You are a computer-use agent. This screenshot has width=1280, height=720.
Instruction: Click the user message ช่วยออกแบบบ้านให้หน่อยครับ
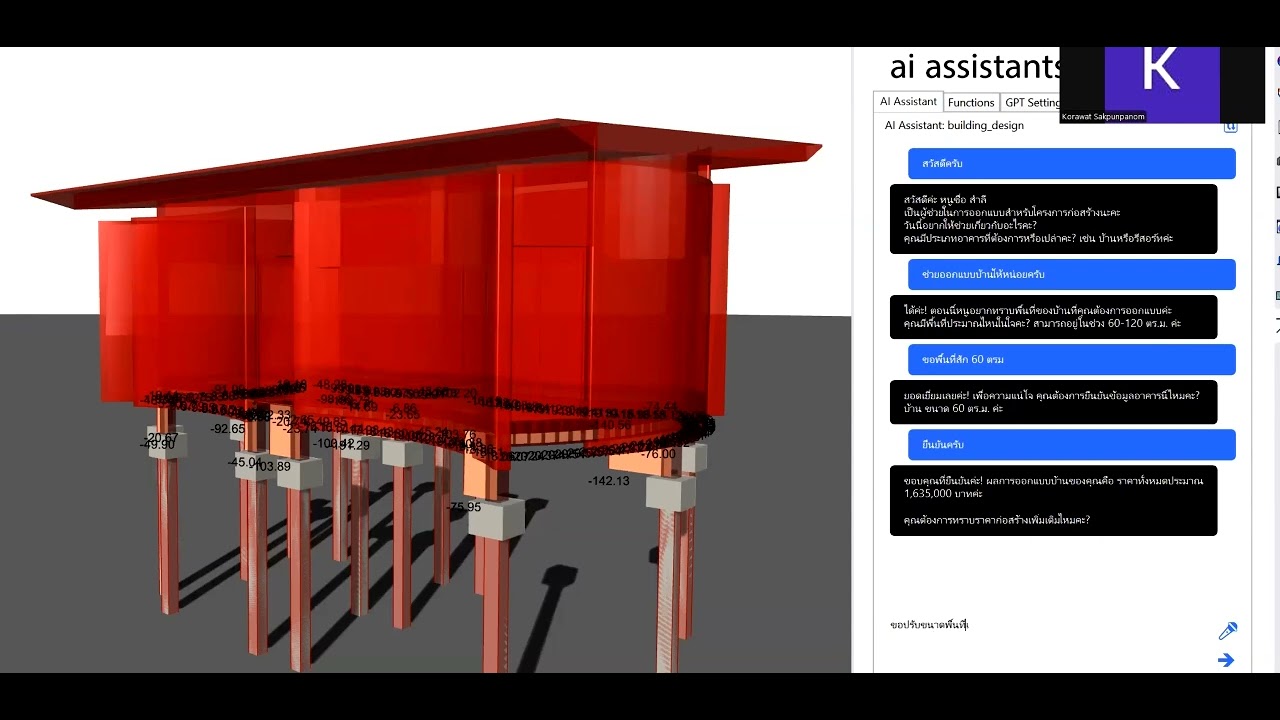click(1072, 274)
